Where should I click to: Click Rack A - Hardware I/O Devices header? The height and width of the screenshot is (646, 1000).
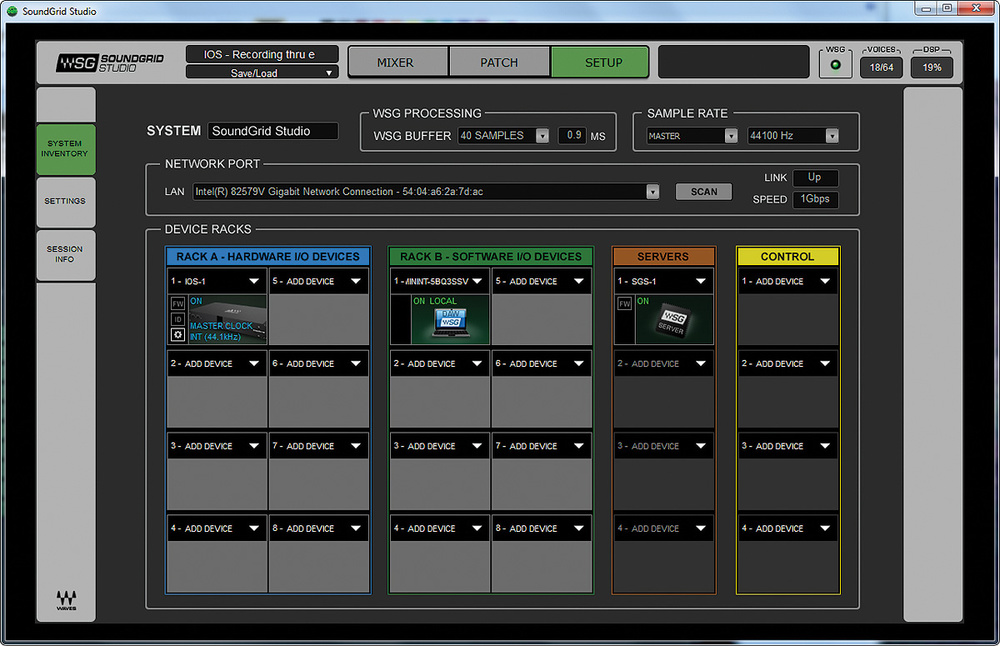coord(268,256)
